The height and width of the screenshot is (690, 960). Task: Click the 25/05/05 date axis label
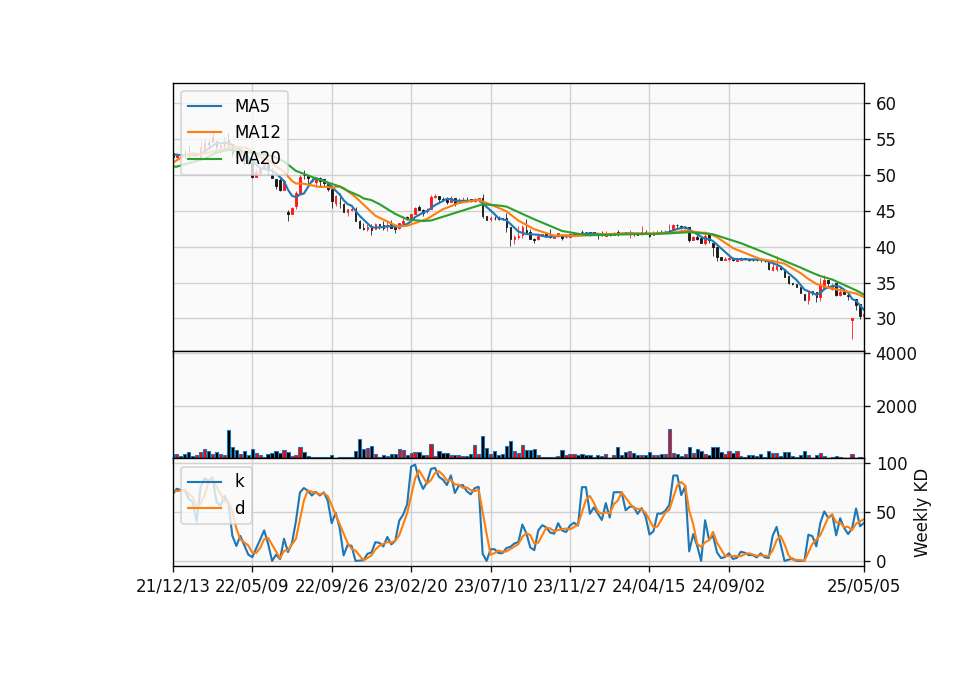point(864,586)
